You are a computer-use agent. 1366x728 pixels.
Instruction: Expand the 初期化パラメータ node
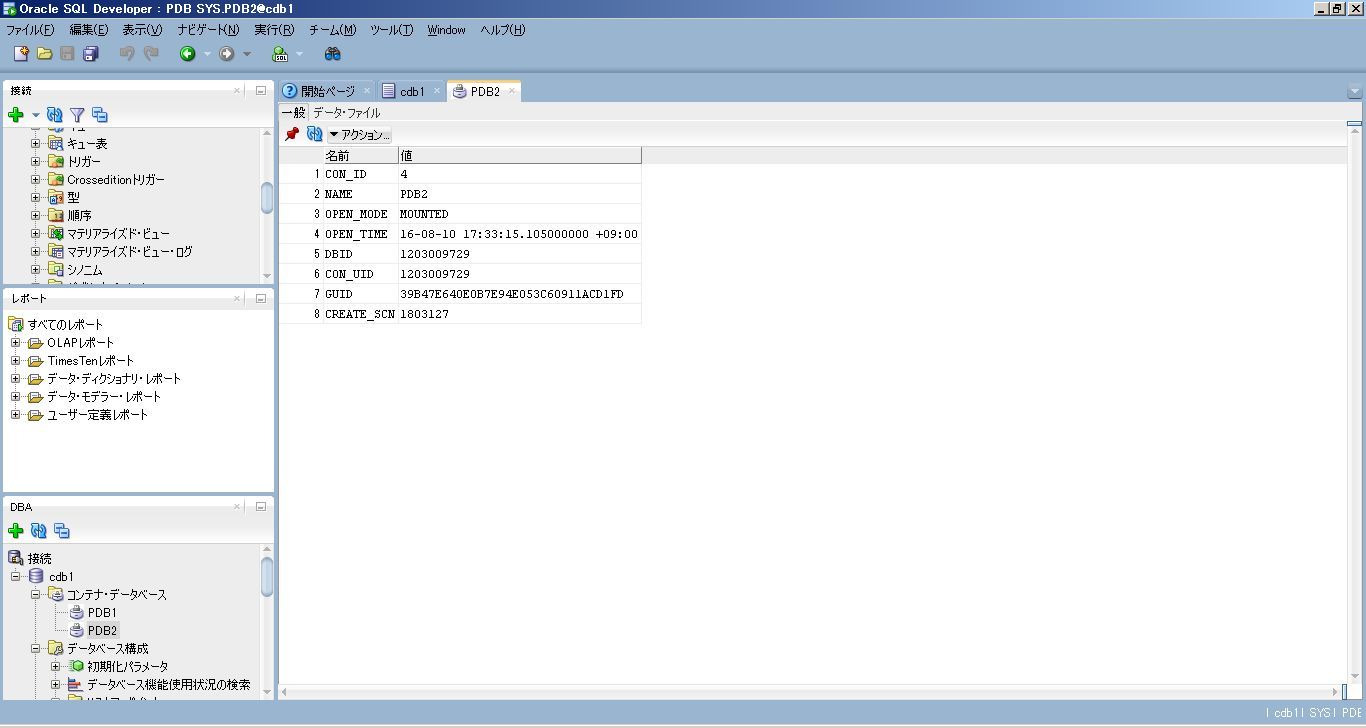coord(56,666)
